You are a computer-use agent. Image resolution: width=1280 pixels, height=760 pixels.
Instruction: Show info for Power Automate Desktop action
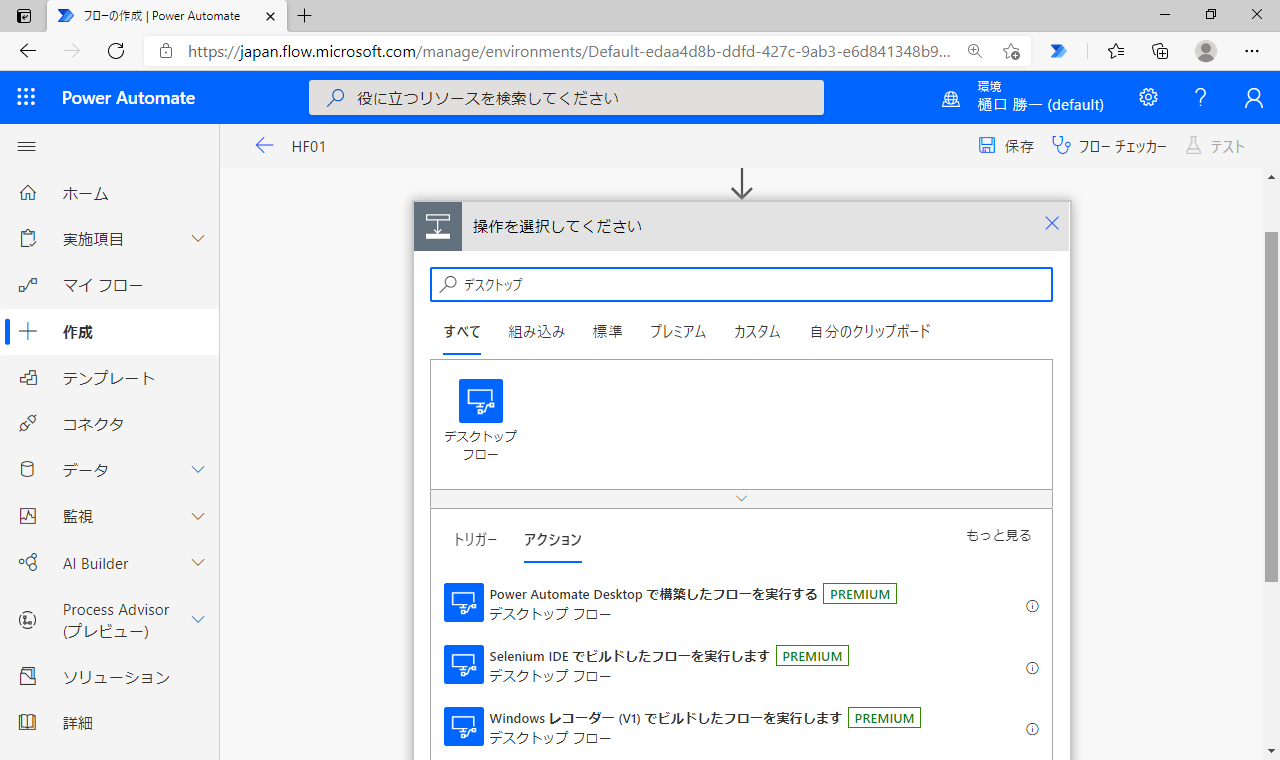pos(1033,606)
